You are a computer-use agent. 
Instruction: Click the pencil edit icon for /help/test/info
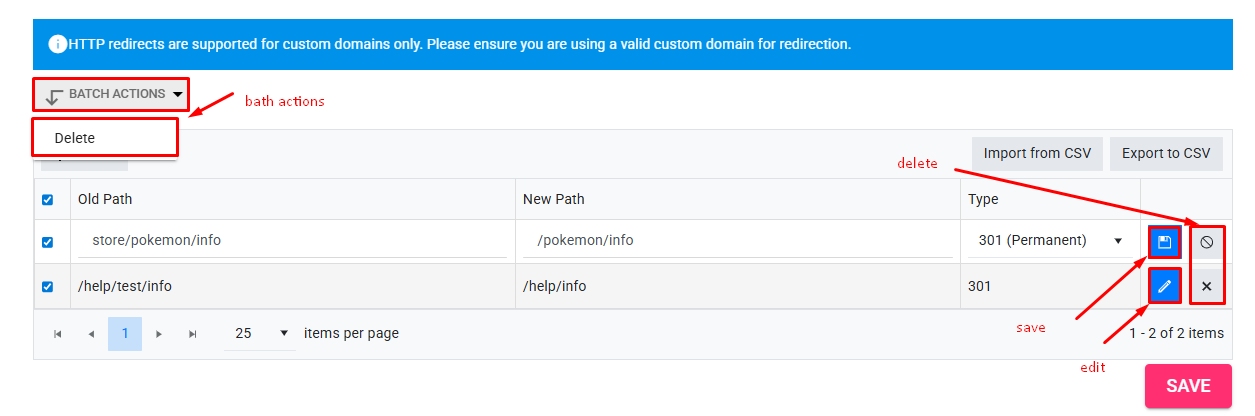click(x=1164, y=287)
